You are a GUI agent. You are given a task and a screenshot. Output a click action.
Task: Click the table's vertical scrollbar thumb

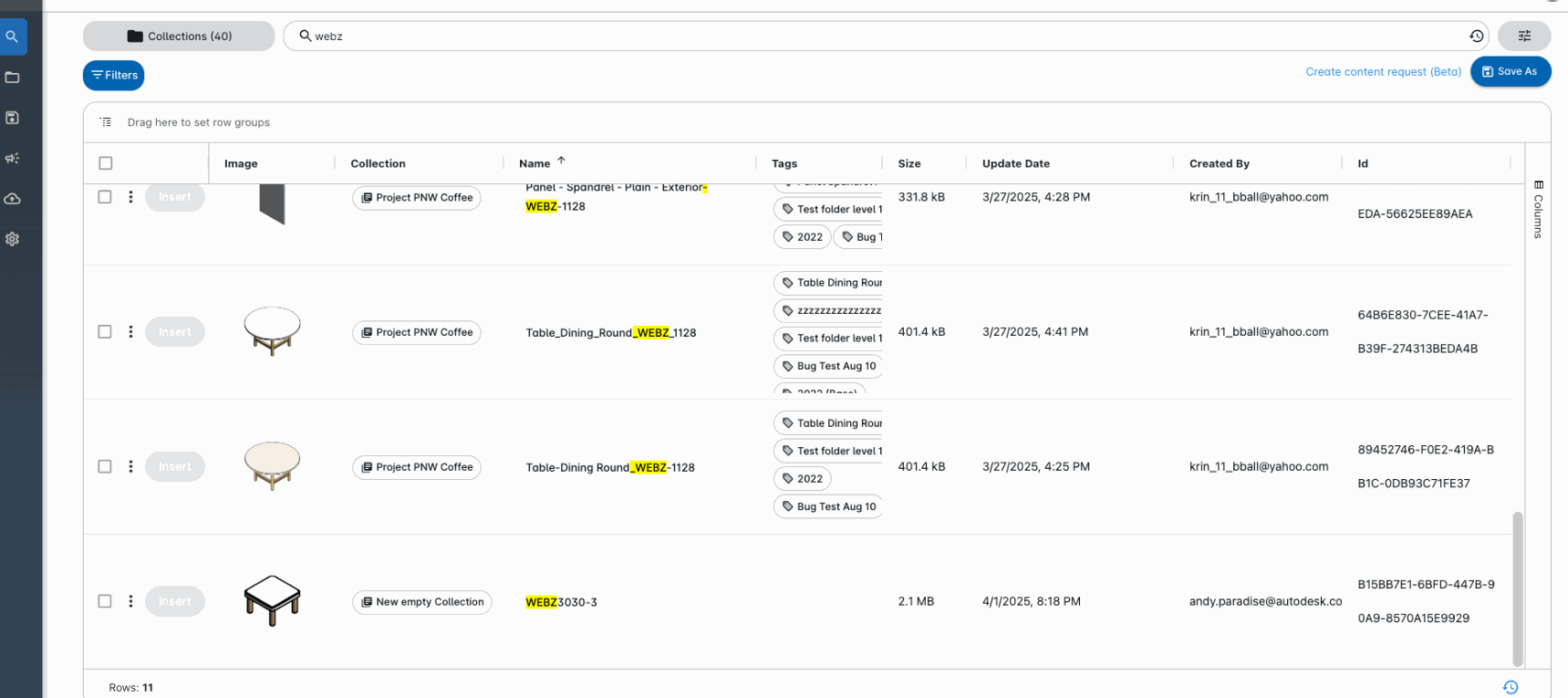pyautogui.click(x=1518, y=589)
